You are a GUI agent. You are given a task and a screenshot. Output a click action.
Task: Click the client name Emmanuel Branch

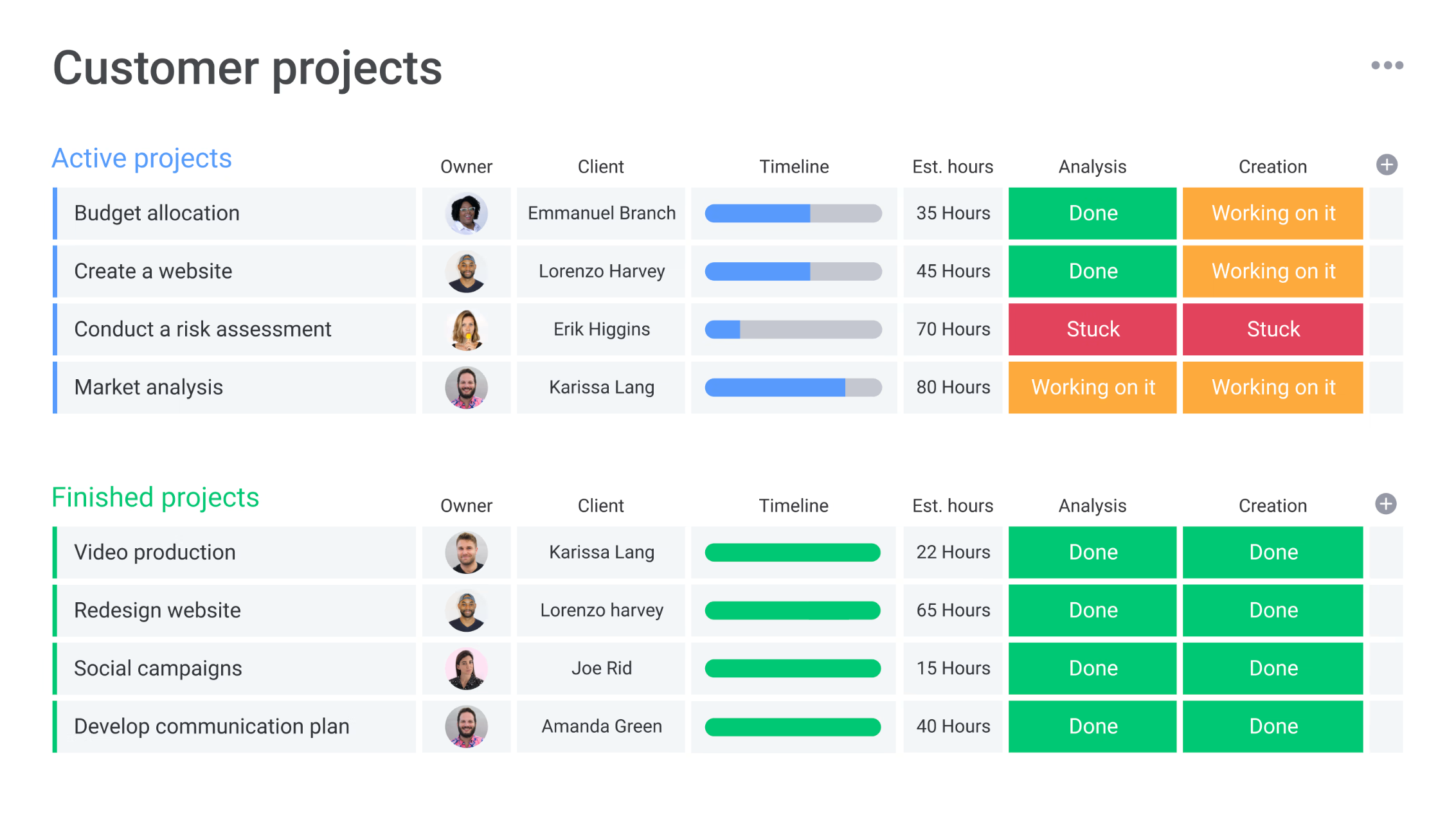[600, 213]
